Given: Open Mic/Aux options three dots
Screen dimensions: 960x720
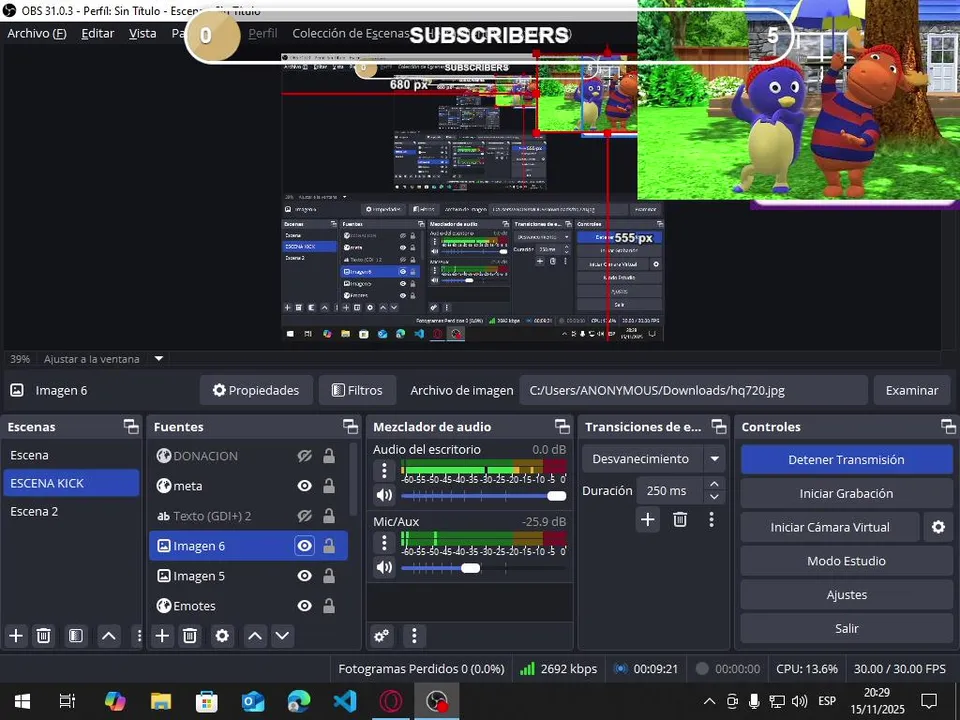Looking at the screenshot, I should tap(384, 542).
